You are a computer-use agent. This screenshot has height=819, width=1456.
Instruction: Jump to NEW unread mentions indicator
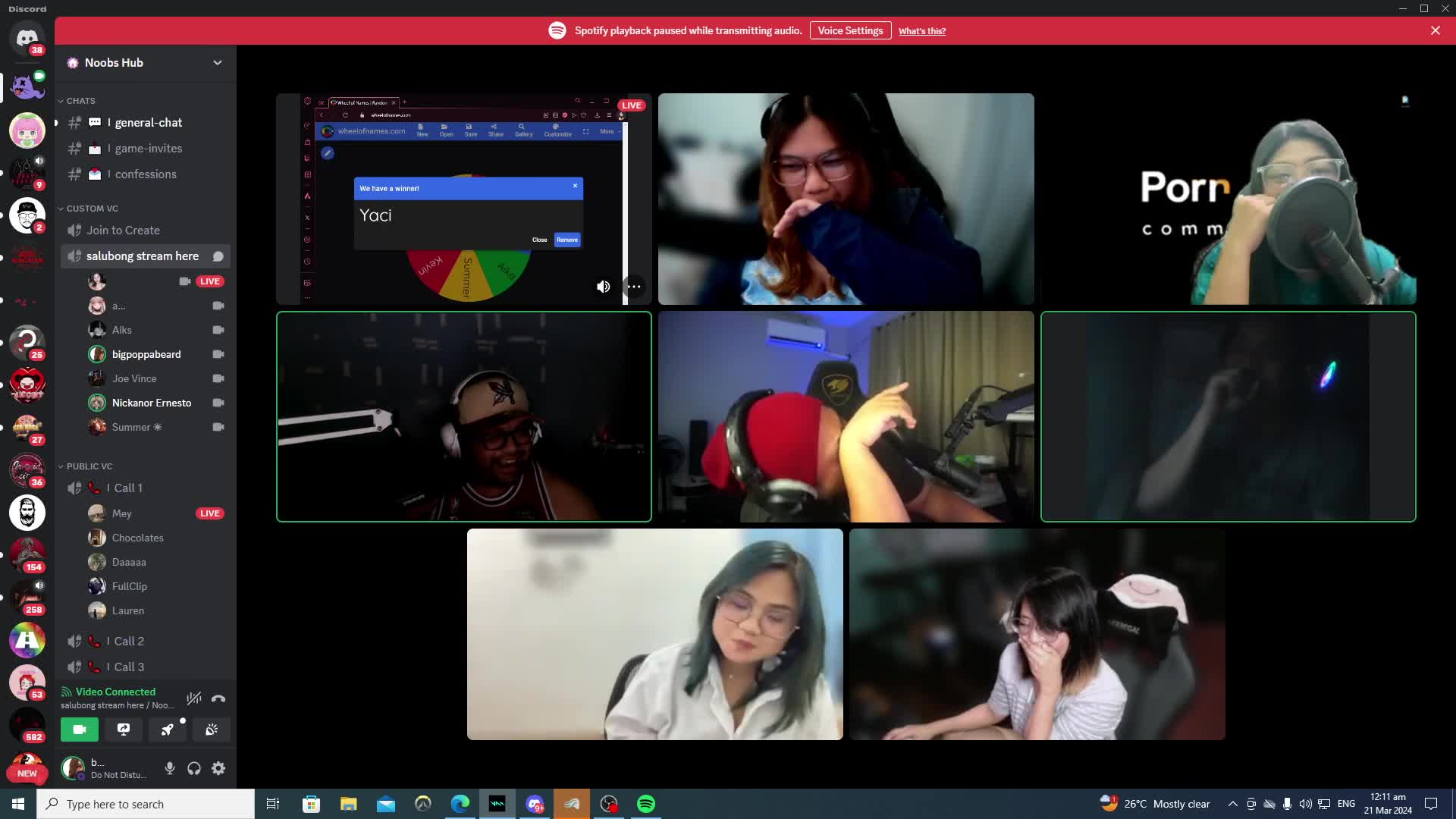click(27, 773)
